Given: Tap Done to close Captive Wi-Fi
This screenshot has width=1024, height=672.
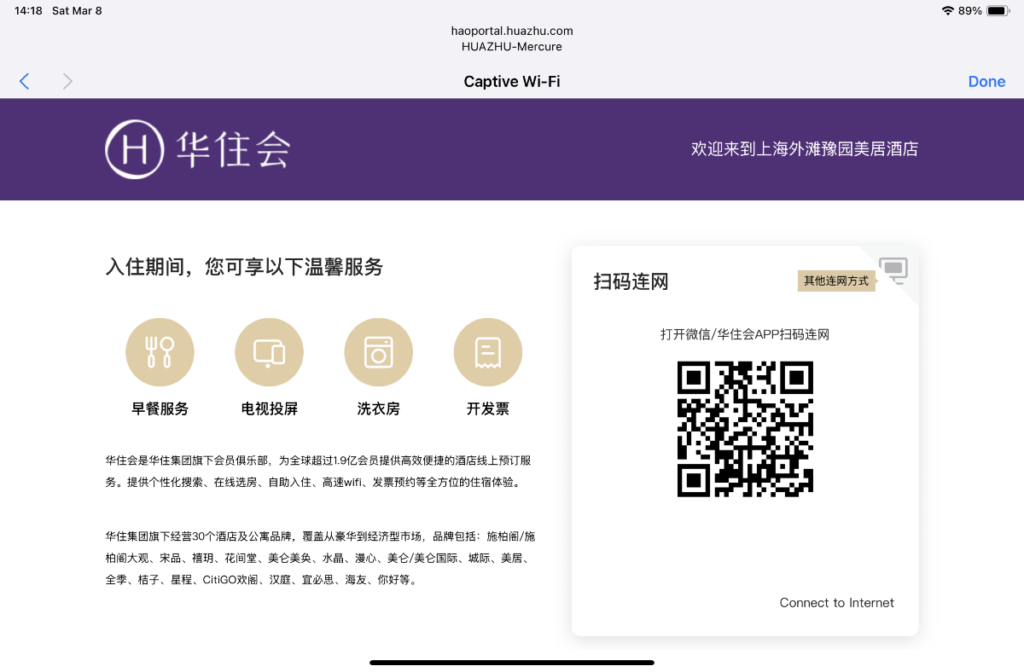Looking at the screenshot, I should (x=986, y=82).
